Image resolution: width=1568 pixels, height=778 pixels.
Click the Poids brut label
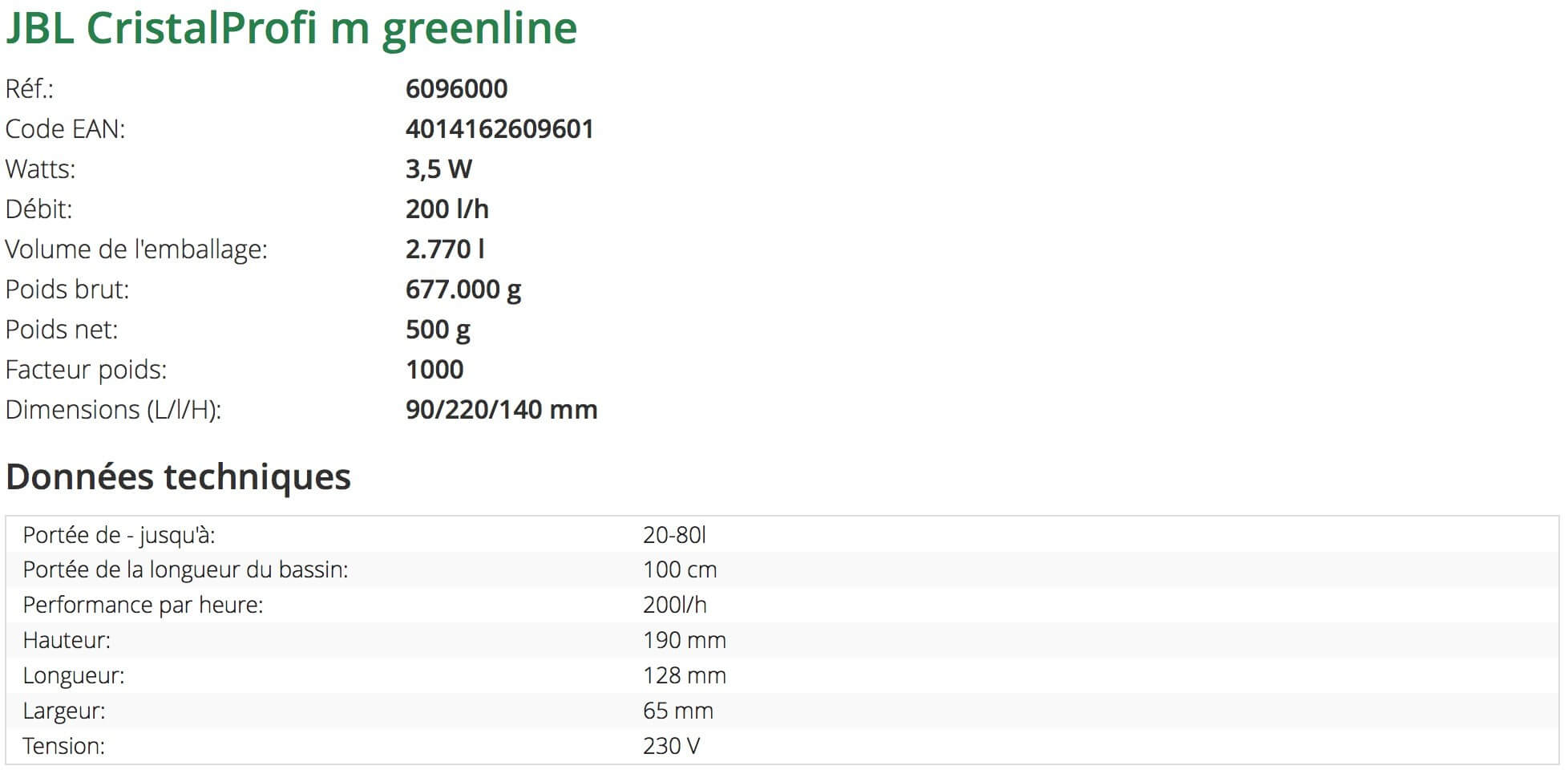coord(67,290)
